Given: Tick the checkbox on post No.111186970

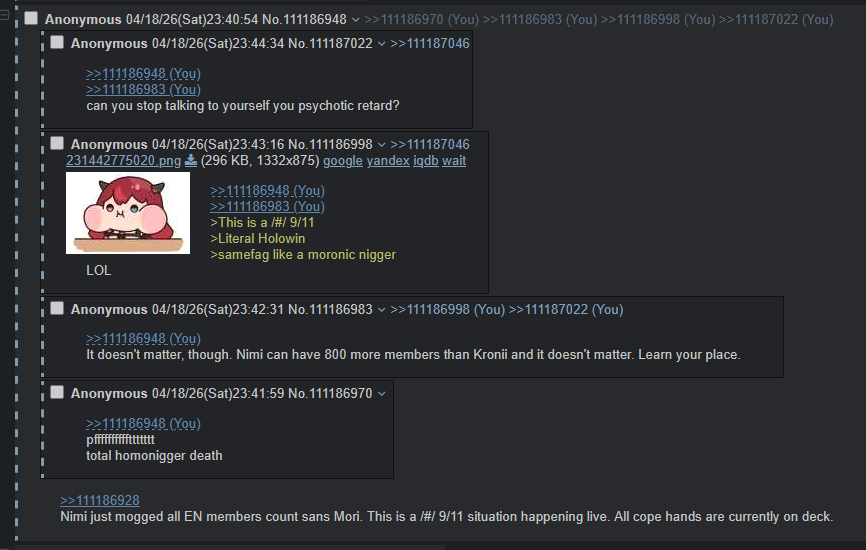Looking at the screenshot, I should tap(57, 392).
